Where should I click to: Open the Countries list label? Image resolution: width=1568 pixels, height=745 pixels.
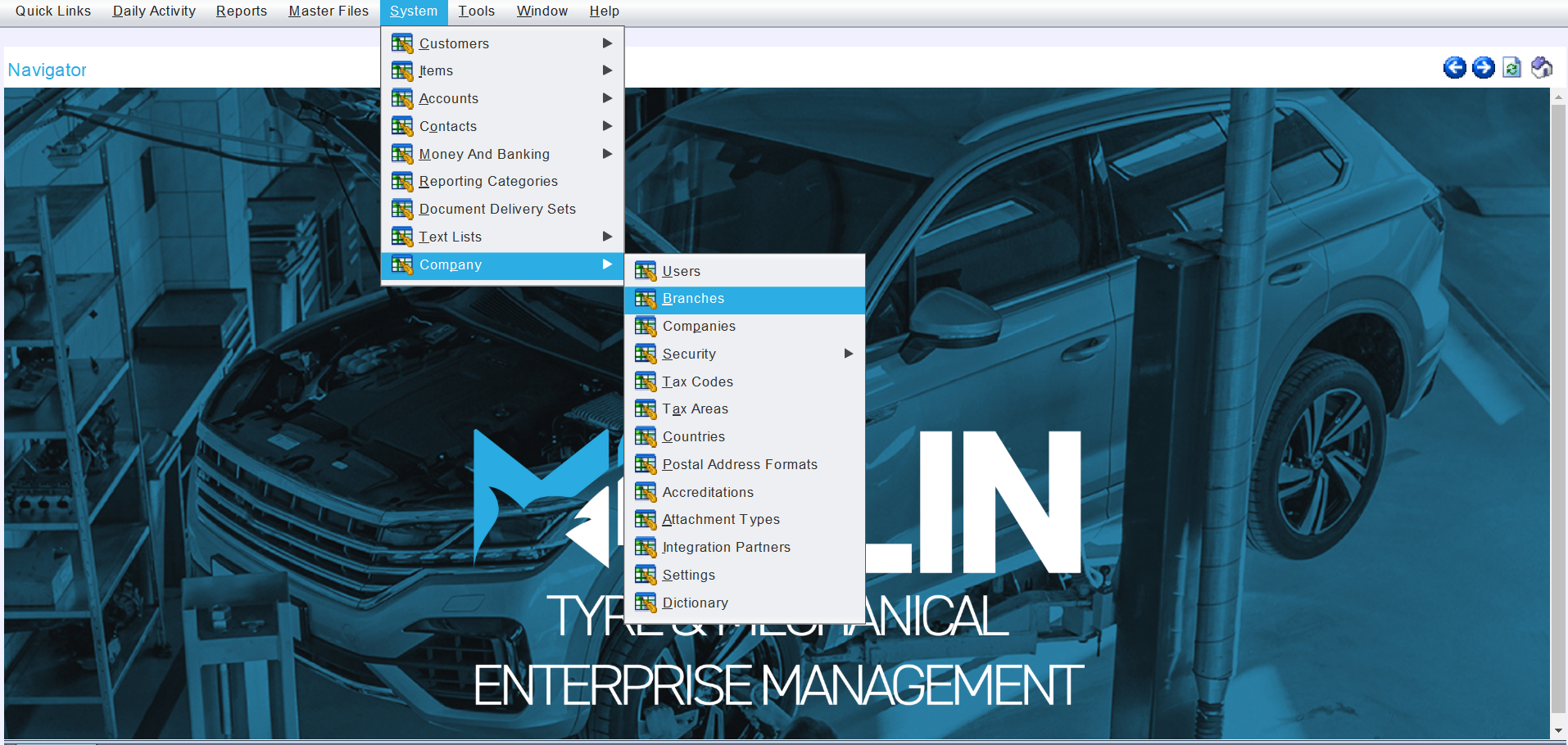coord(694,436)
